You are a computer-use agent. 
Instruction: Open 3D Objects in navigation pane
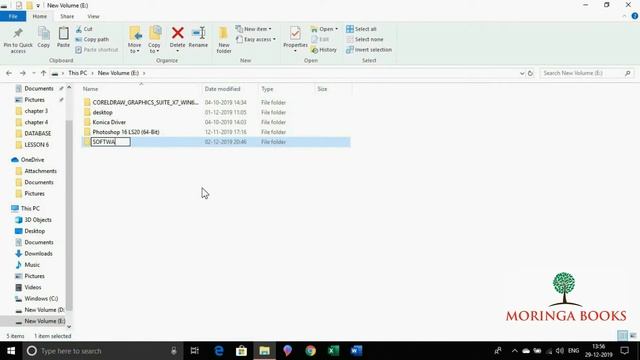(x=38, y=220)
